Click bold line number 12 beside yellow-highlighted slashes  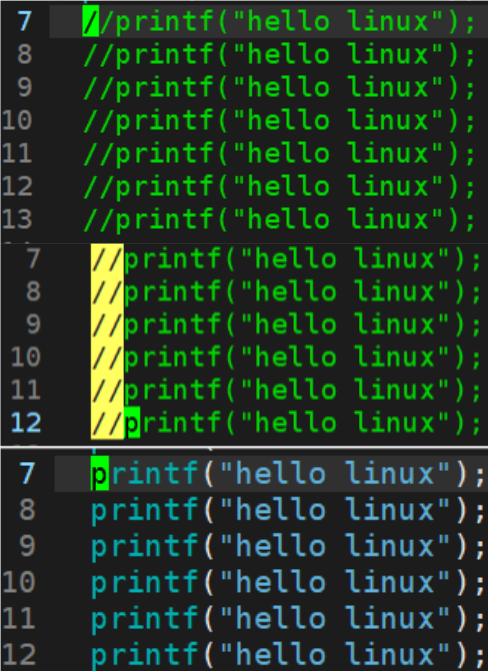point(26,422)
